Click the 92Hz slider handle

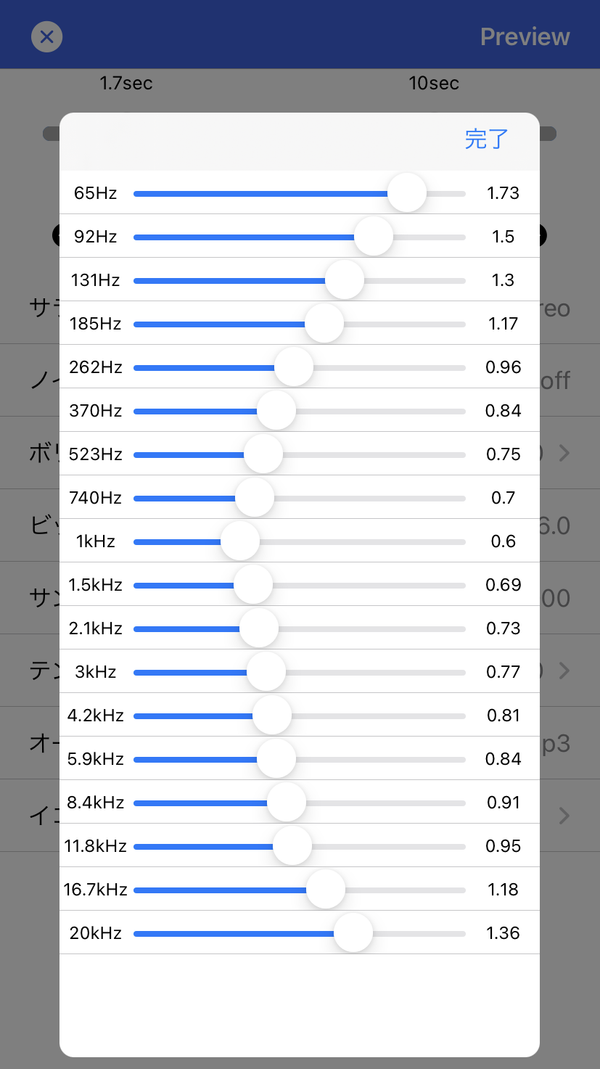[374, 237]
